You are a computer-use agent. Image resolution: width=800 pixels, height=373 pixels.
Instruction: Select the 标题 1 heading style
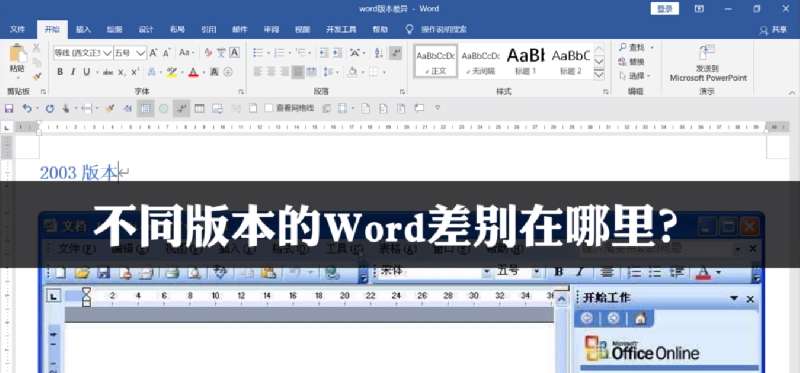pos(526,61)
